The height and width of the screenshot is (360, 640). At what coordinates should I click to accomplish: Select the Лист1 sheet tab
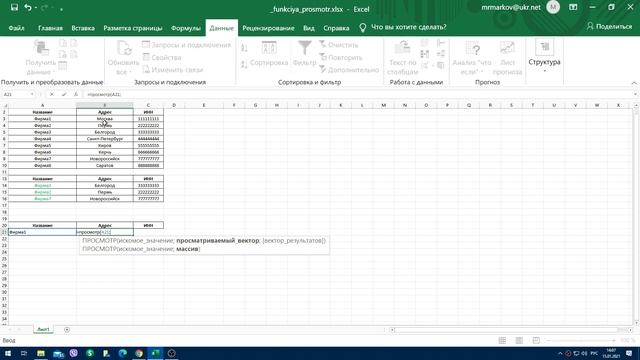[43, 329]
